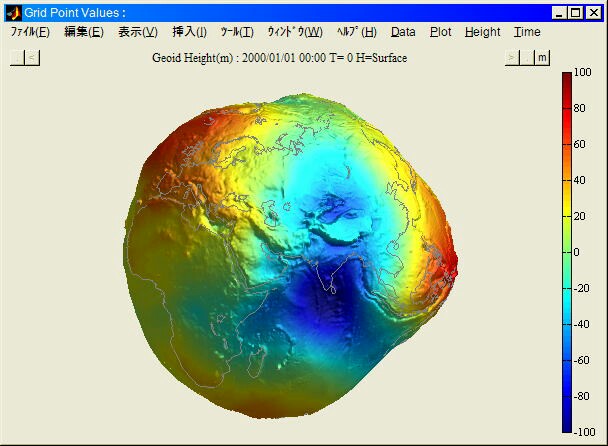Click the blank button between '>' and 'm'
The width and height of the screenshot is (608, 446).
(x=527, y=58)
